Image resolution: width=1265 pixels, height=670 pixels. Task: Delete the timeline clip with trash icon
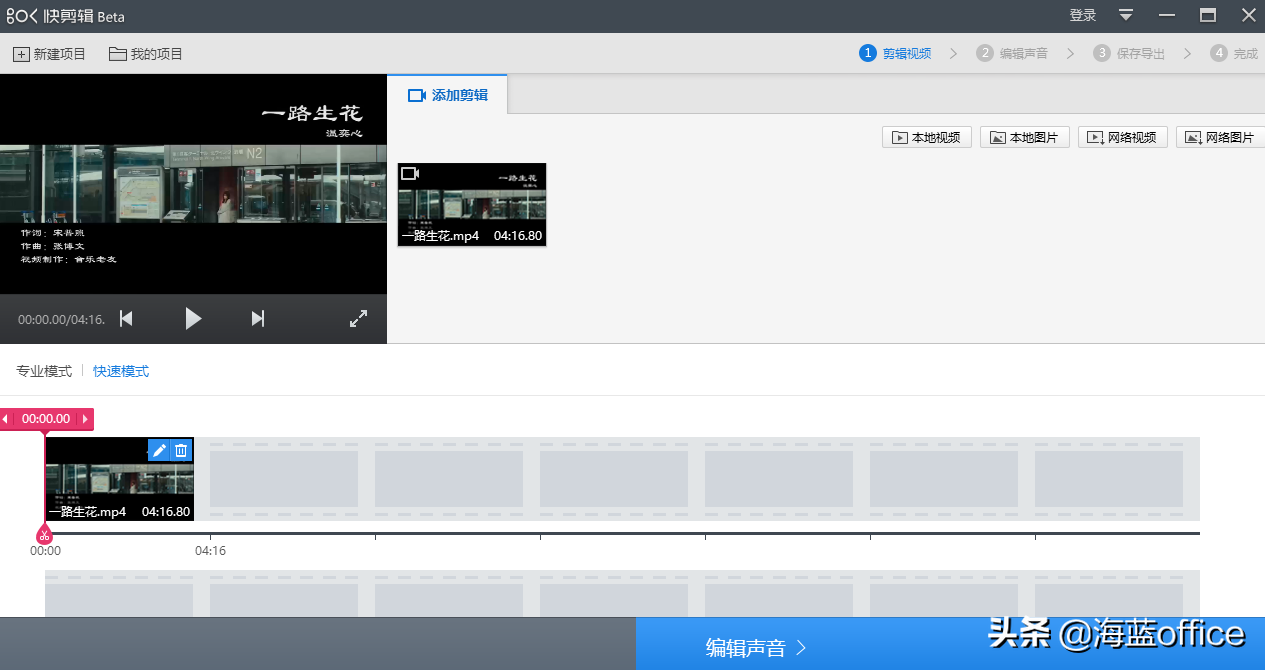click(x=181, y=451)
